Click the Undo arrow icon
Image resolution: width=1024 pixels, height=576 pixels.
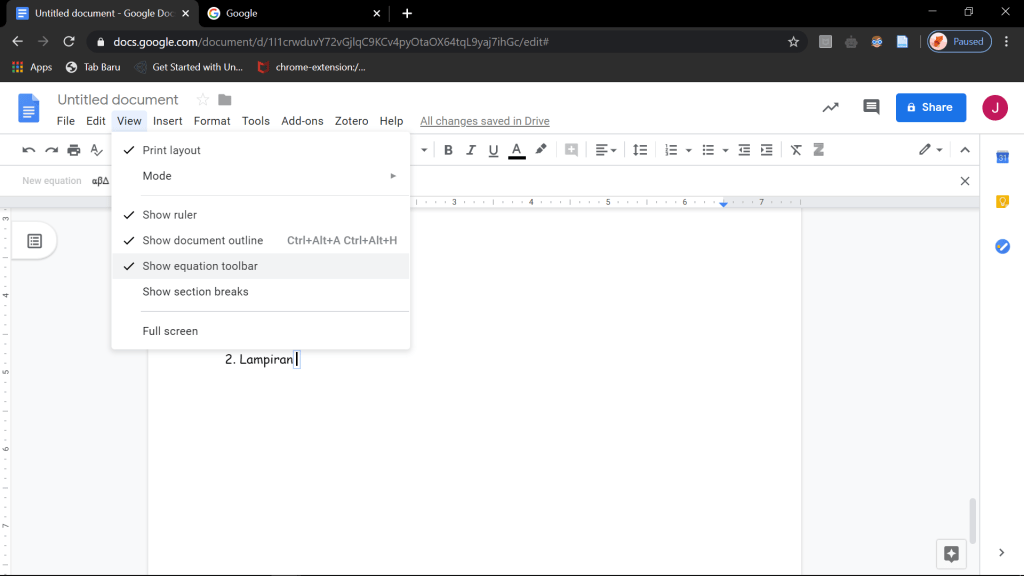coord(29,150)
